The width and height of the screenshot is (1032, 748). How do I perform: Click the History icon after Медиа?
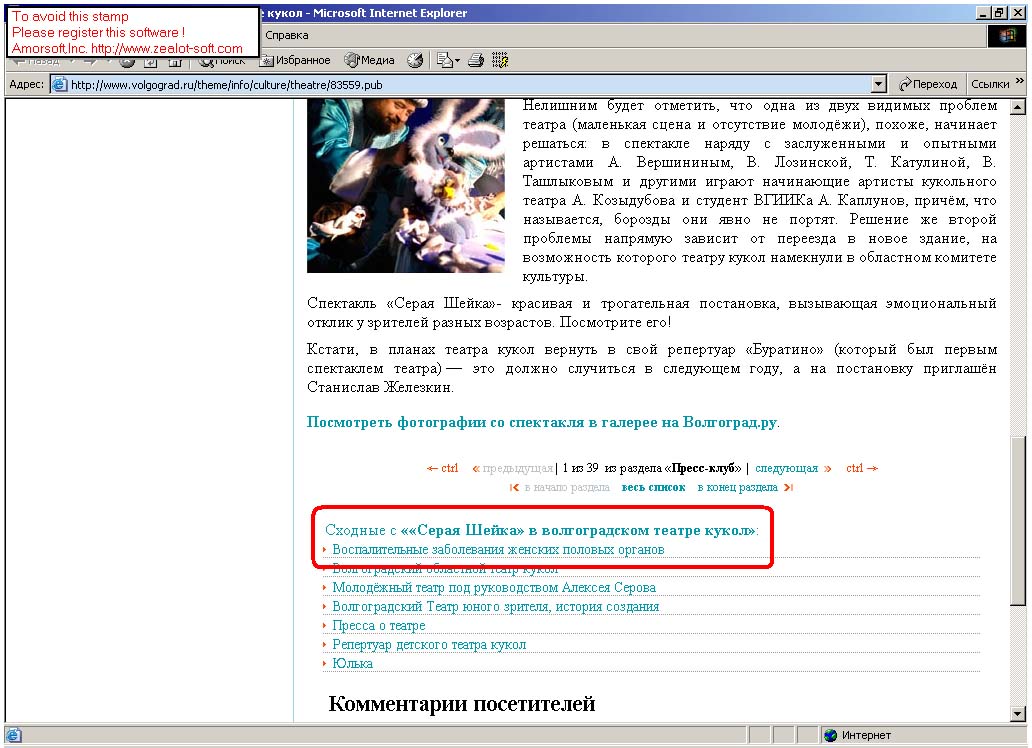tap(414, 60)
